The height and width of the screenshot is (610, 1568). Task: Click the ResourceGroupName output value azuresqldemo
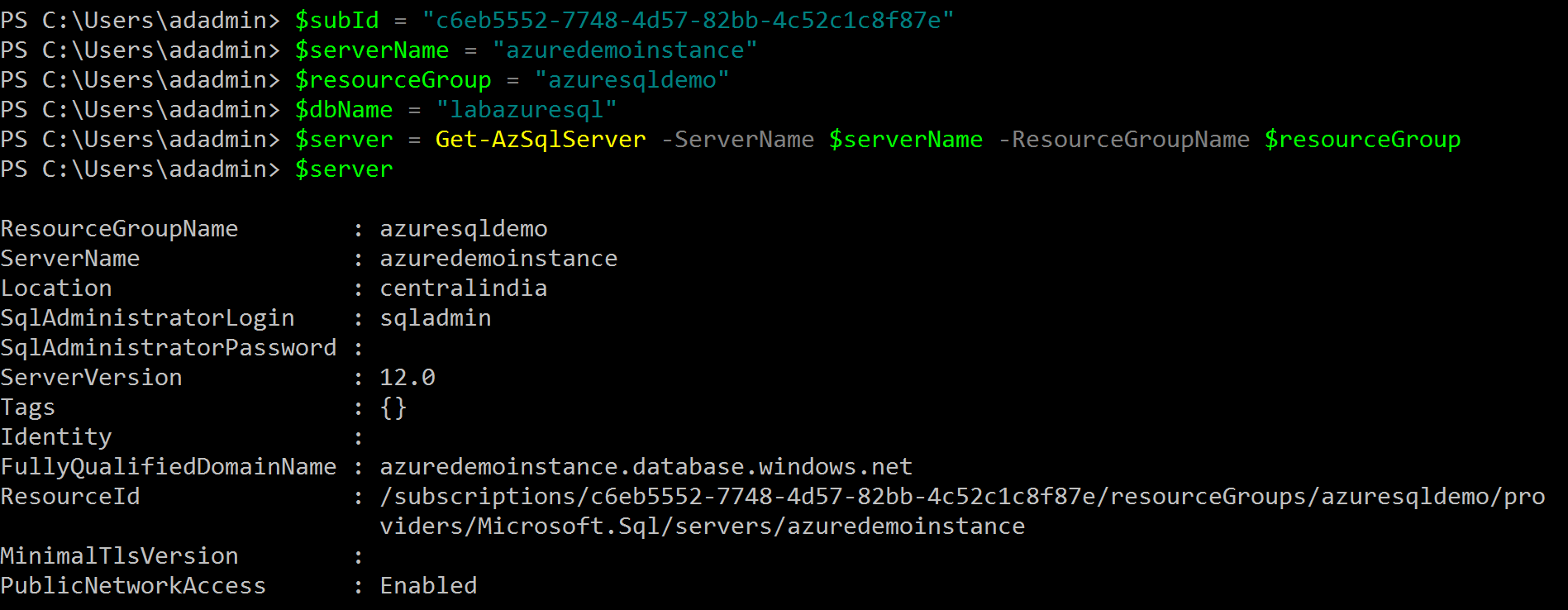[x=463, y=229]
